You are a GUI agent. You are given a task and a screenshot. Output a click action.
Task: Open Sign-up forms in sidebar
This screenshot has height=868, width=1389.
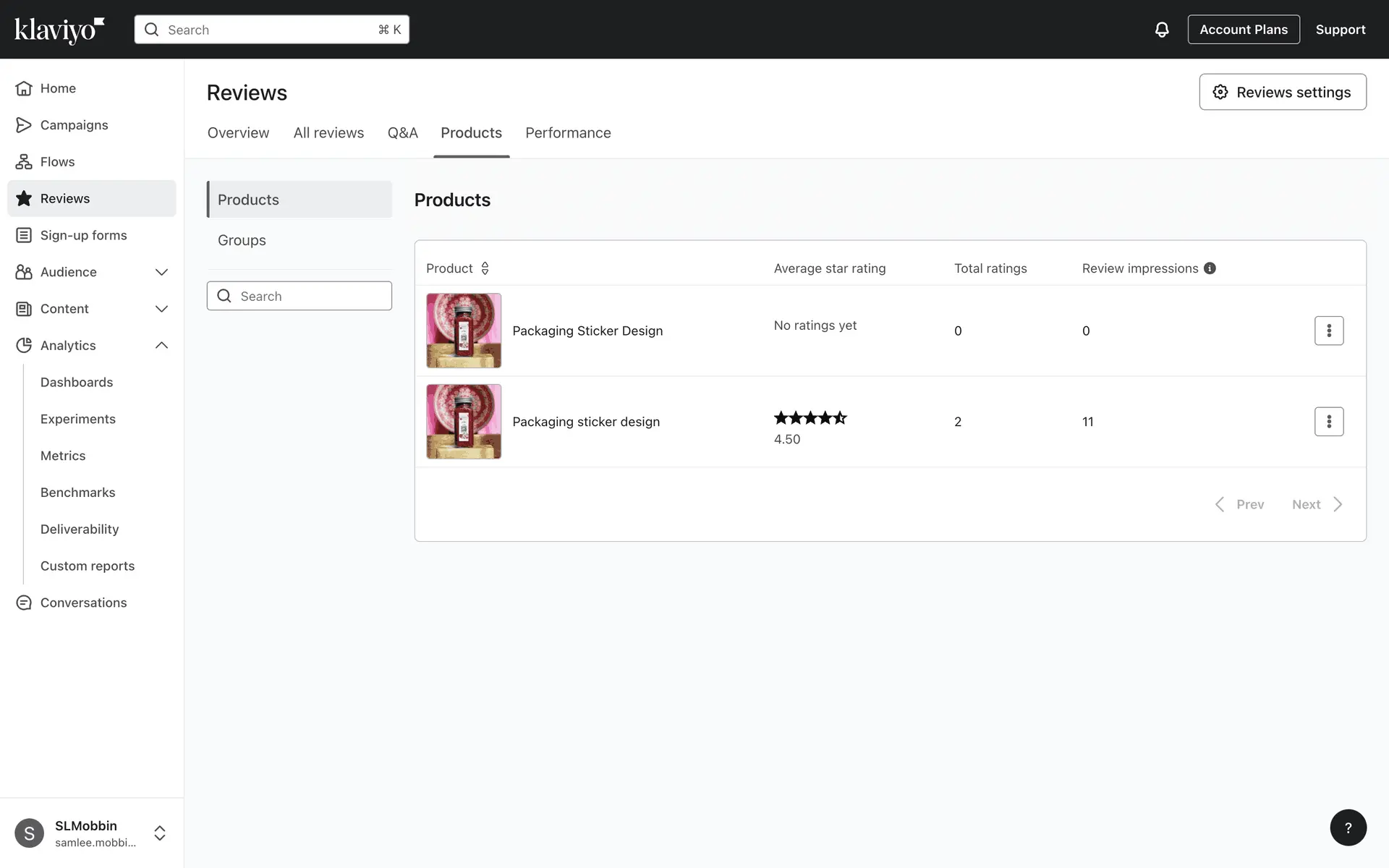[x=83, y=235]
